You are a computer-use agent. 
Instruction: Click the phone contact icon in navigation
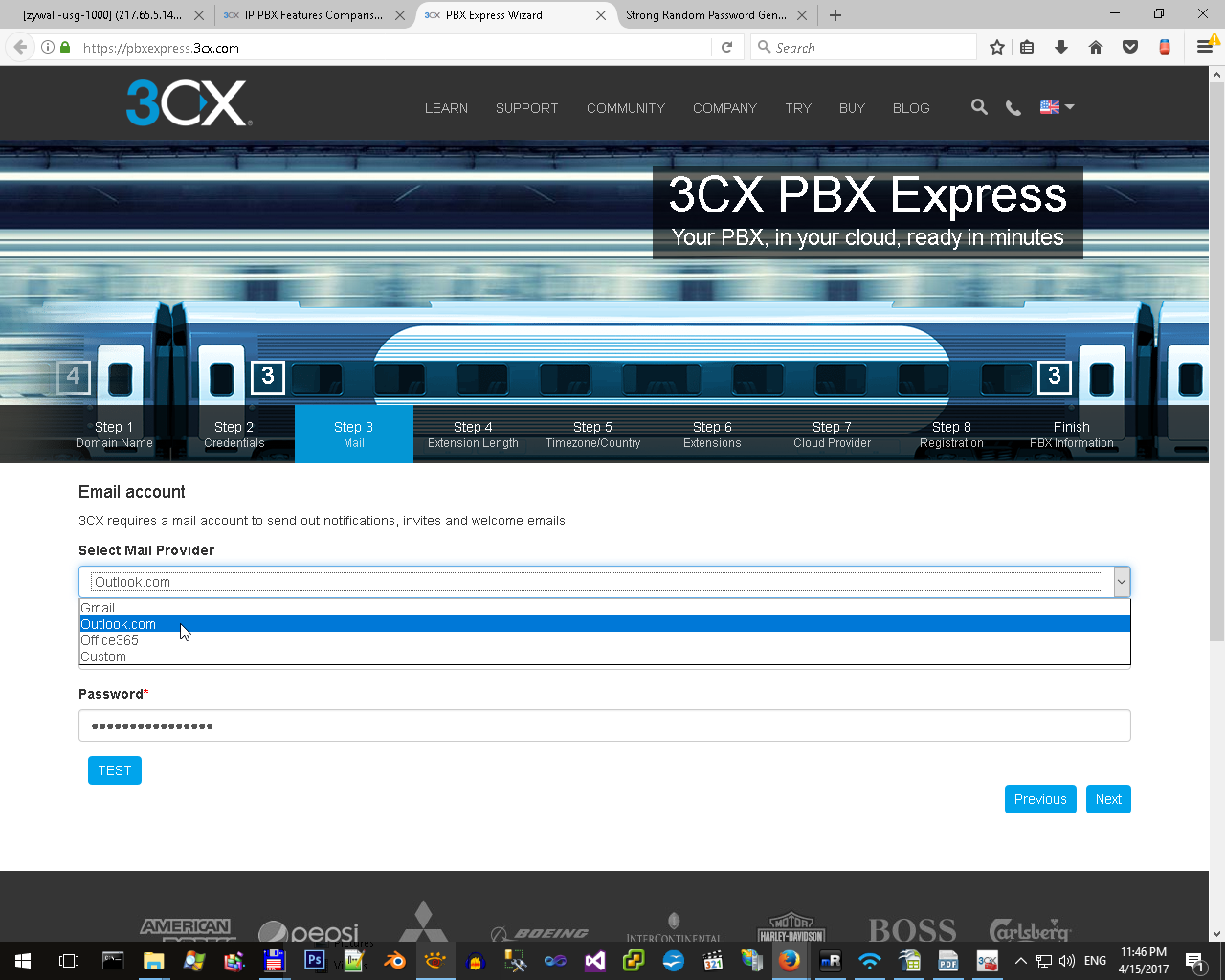1013,108
